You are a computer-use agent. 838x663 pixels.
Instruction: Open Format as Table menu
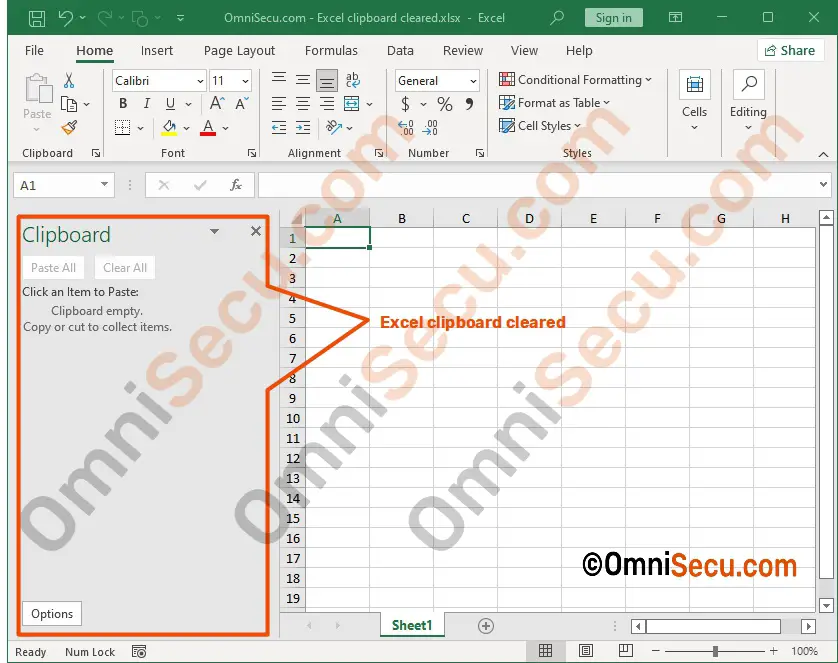[x=554, y=103]
